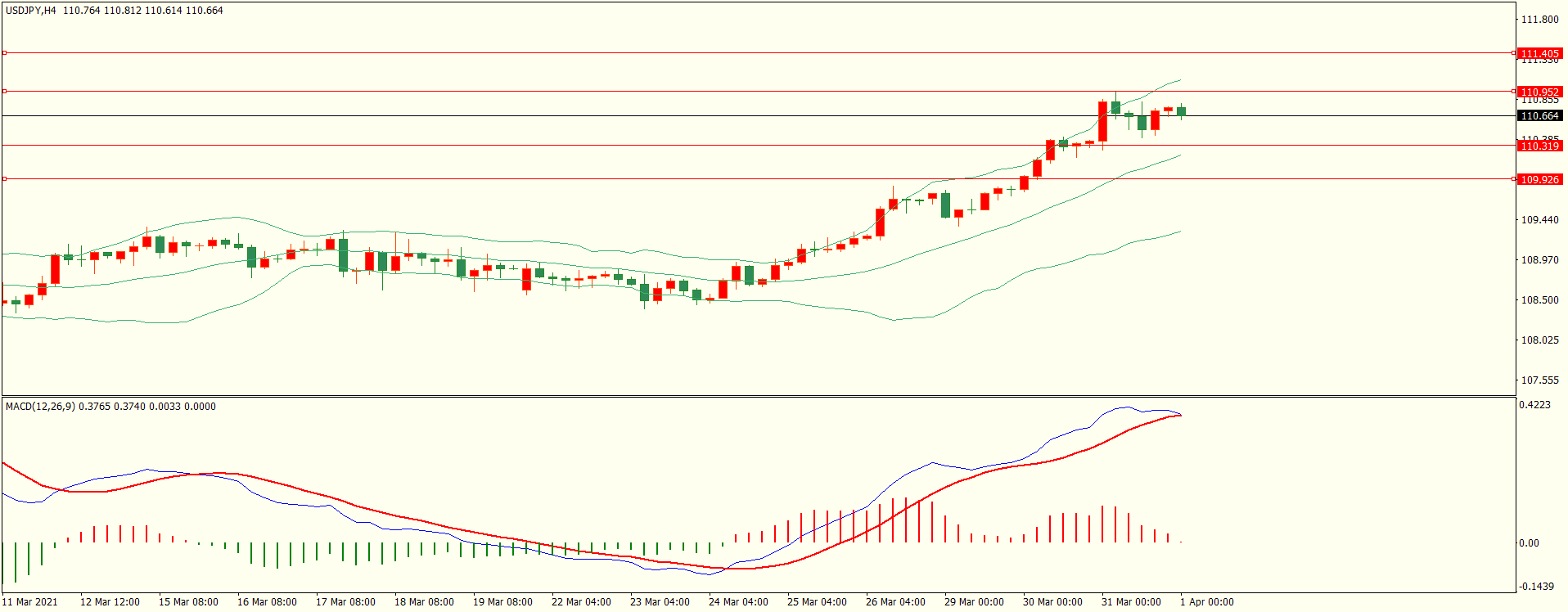Click the 107.555 price scale value
1568x612 pixels.
point(1539,380)
